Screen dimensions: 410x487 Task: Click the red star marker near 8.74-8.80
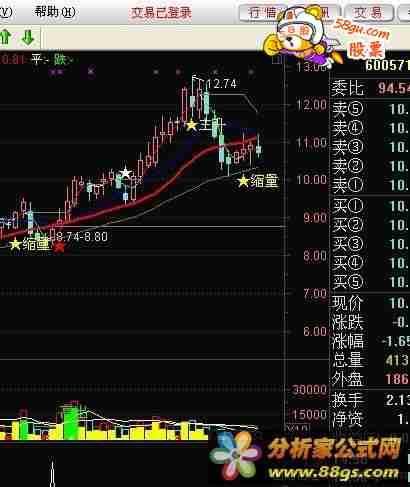point(59,247)
